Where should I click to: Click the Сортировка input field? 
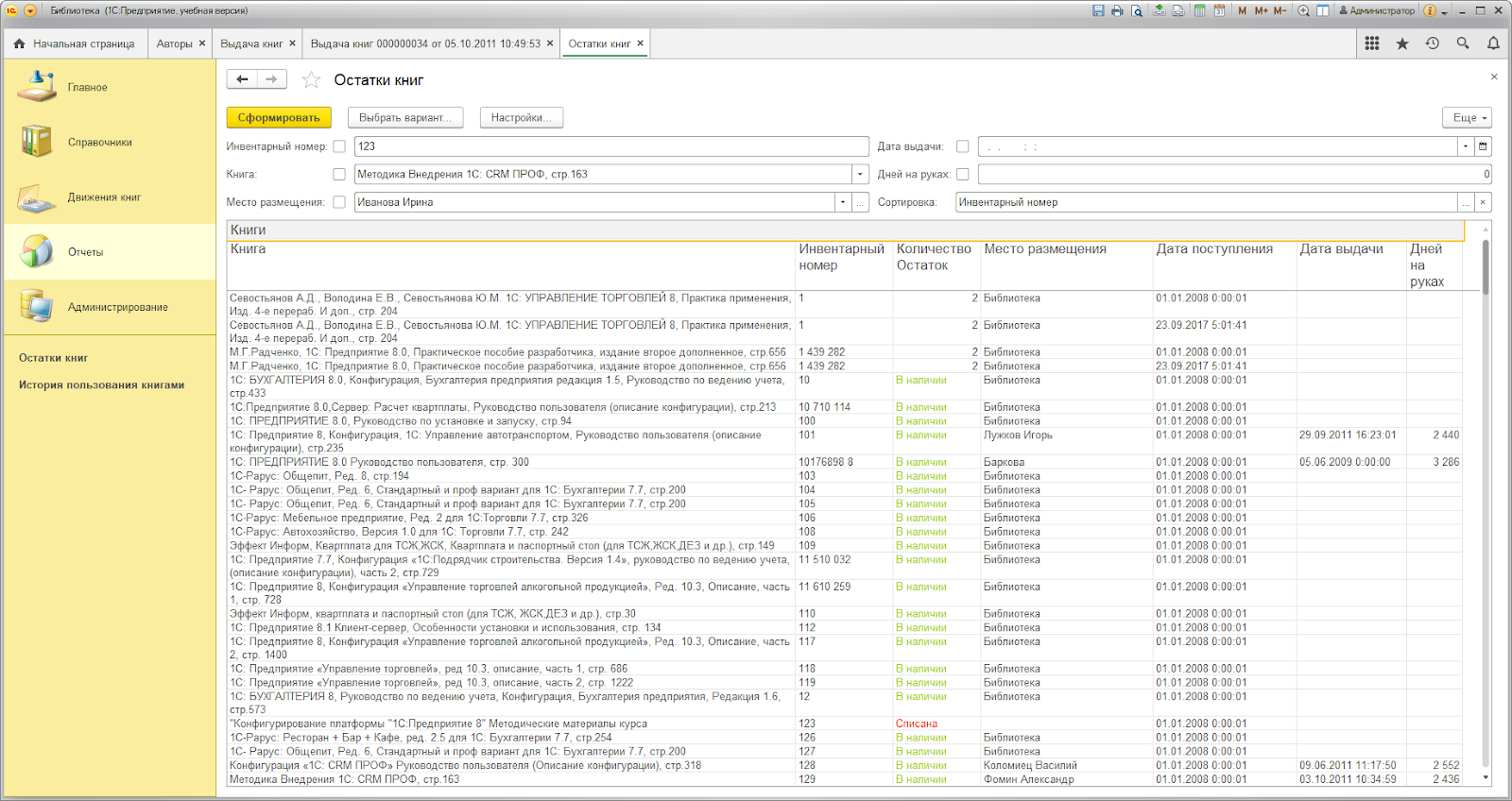[x=1207, y=202]
